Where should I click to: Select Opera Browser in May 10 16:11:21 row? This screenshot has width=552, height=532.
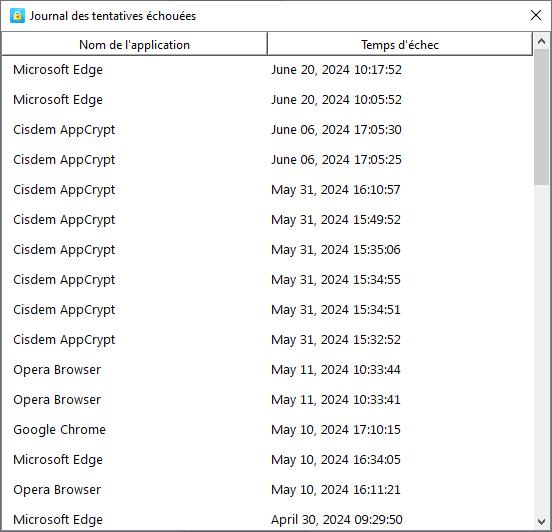pyautogui.click(x=57, y=490)
